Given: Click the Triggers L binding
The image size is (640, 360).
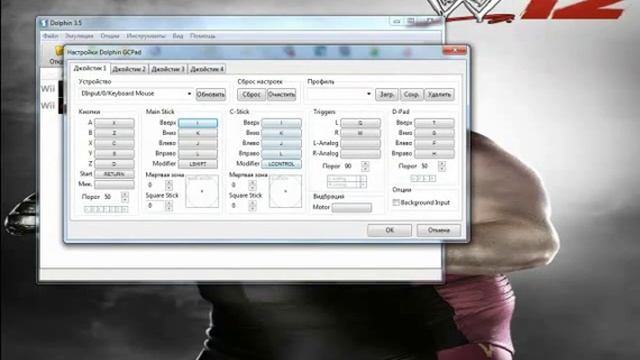Looking at the screenshot, I should click(x=360, y=123).
